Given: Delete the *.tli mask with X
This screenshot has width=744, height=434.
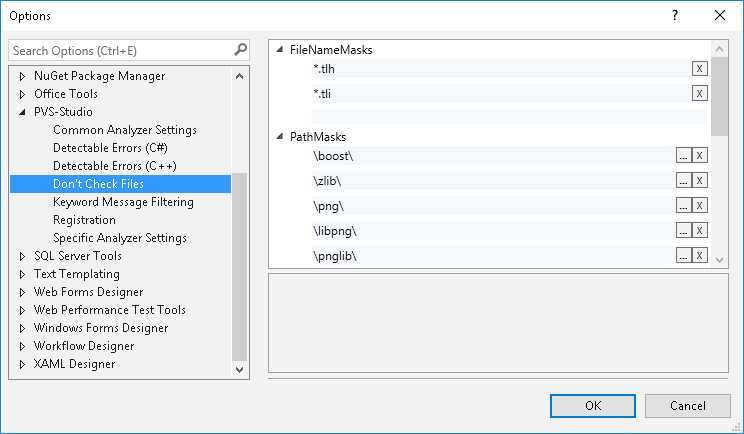Looking at the screenshot, I should pyautogui.click(x=700, y=93).
